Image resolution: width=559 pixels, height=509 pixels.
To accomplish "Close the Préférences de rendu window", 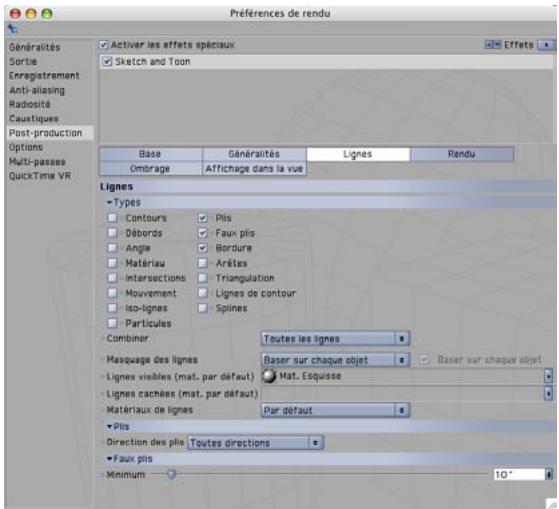I will coord(15,14).
